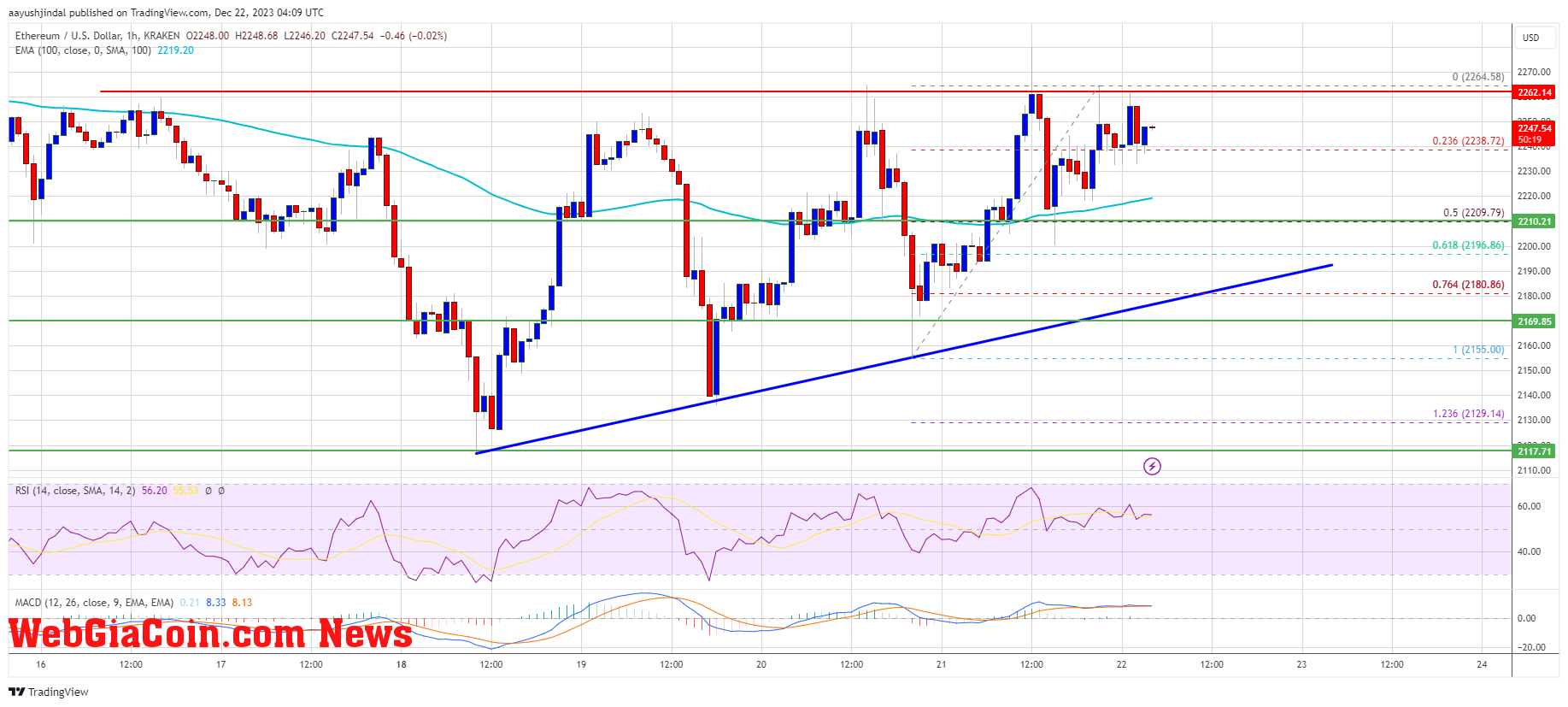This screenshot has width=1568, height=707.
Task: Click date 18 on the time axis
Action: [x=402, y=664]
